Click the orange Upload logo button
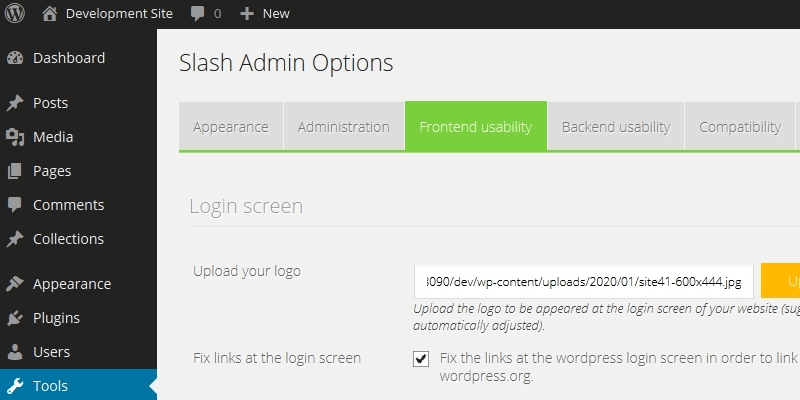Image resolution: width=800 pixels, height=400 pixels. (x=780, y=281)
